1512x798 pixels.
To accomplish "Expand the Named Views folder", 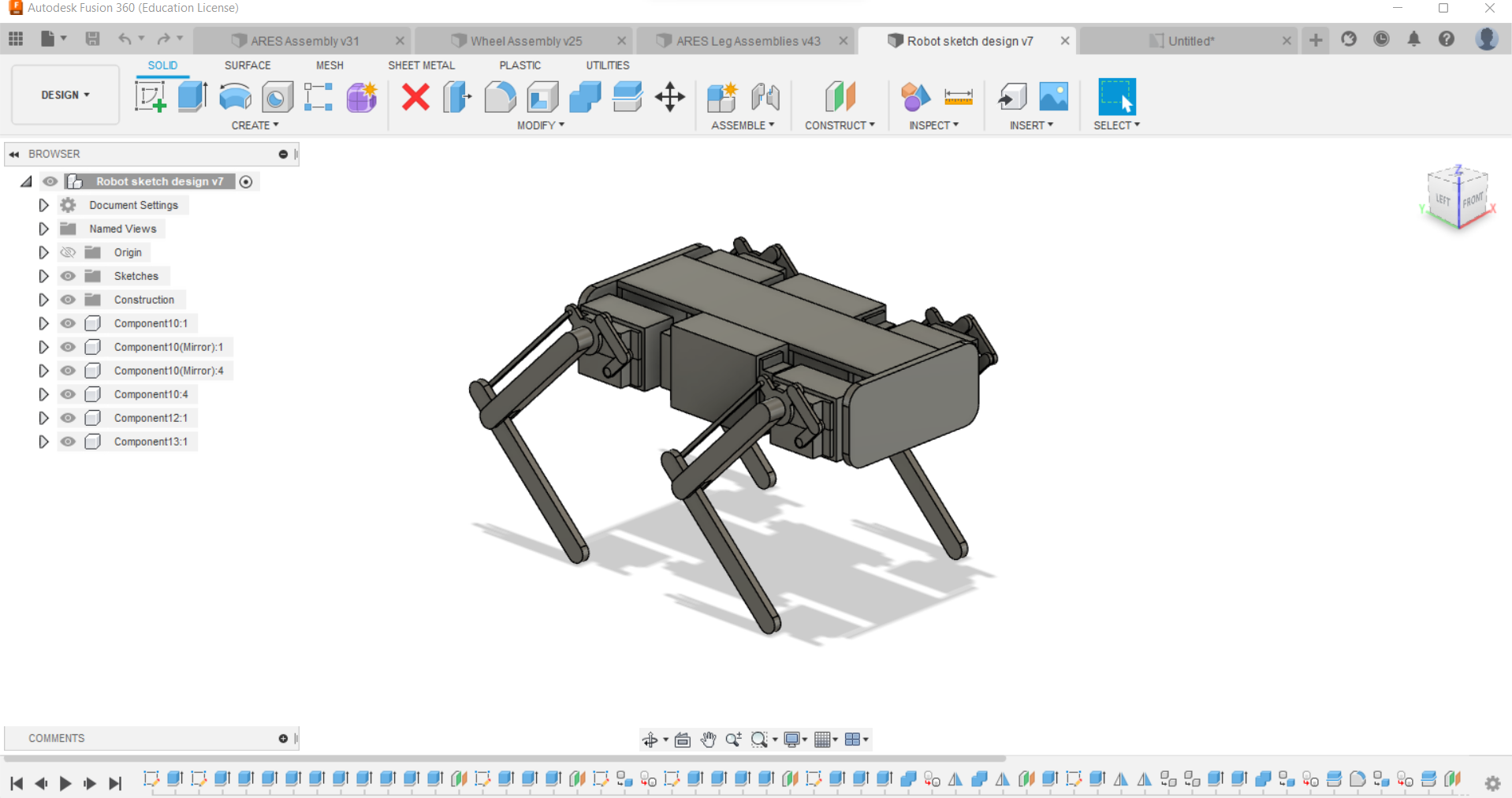I will click(x=43, y=229).
